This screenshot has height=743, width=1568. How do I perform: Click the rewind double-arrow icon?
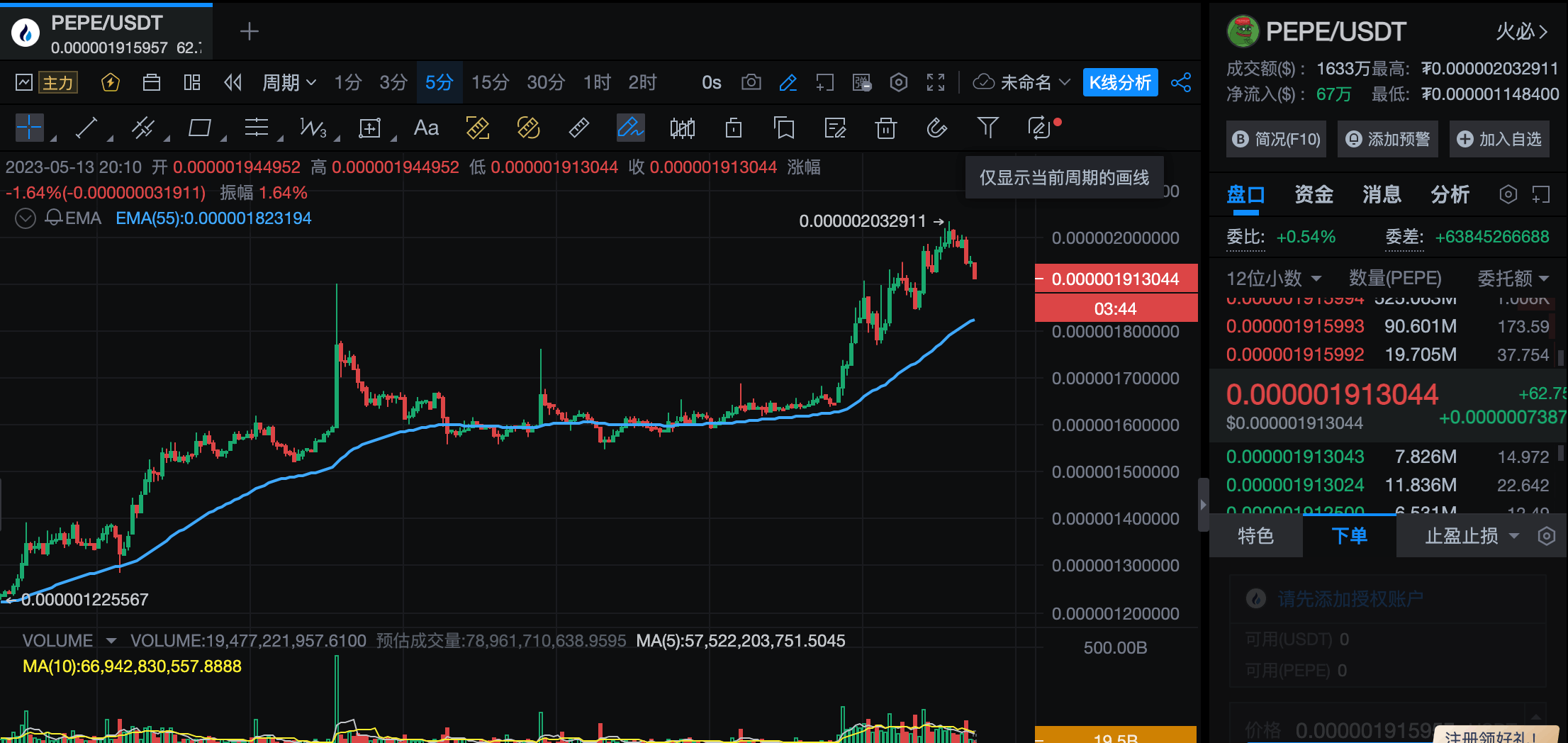[233, 83]
